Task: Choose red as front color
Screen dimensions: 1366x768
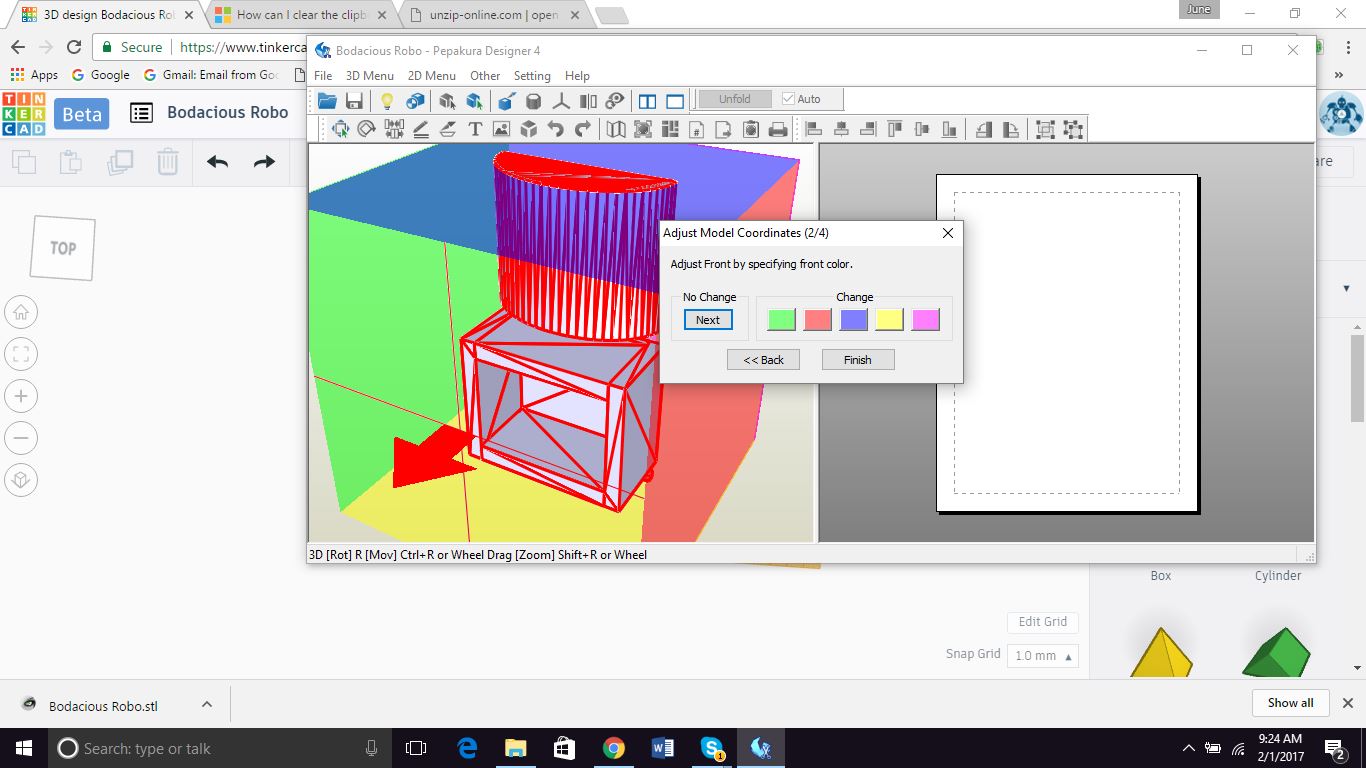Action: (818, 320)
